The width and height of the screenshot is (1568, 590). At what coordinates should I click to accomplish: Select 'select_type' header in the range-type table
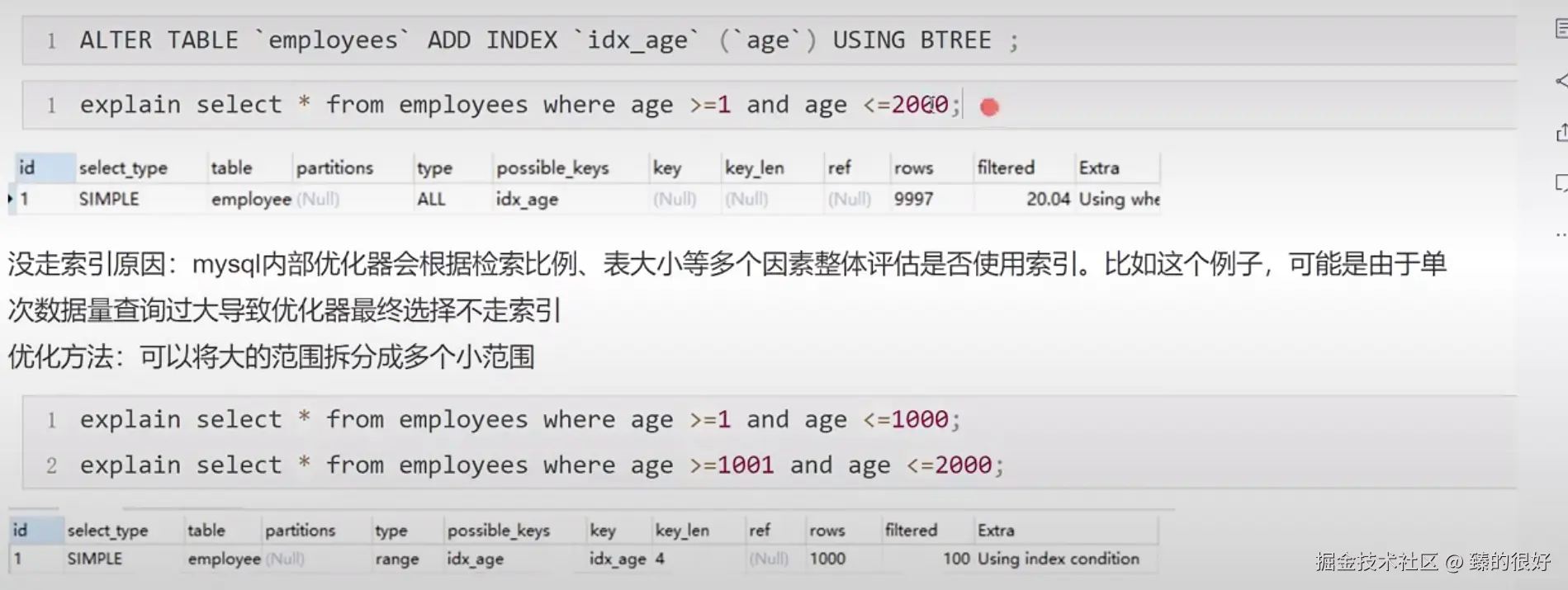click(107, 530)
